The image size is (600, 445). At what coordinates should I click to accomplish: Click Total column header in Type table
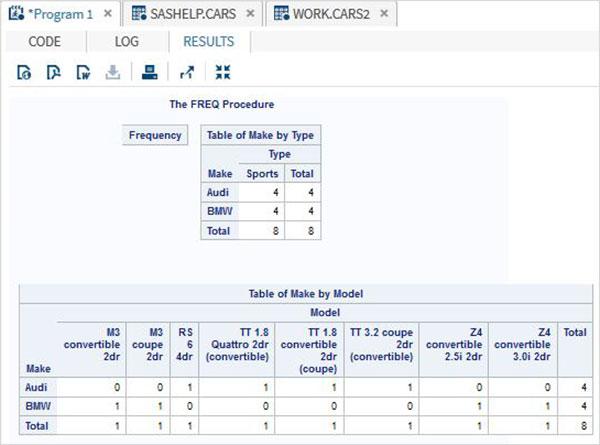point(302,173)
